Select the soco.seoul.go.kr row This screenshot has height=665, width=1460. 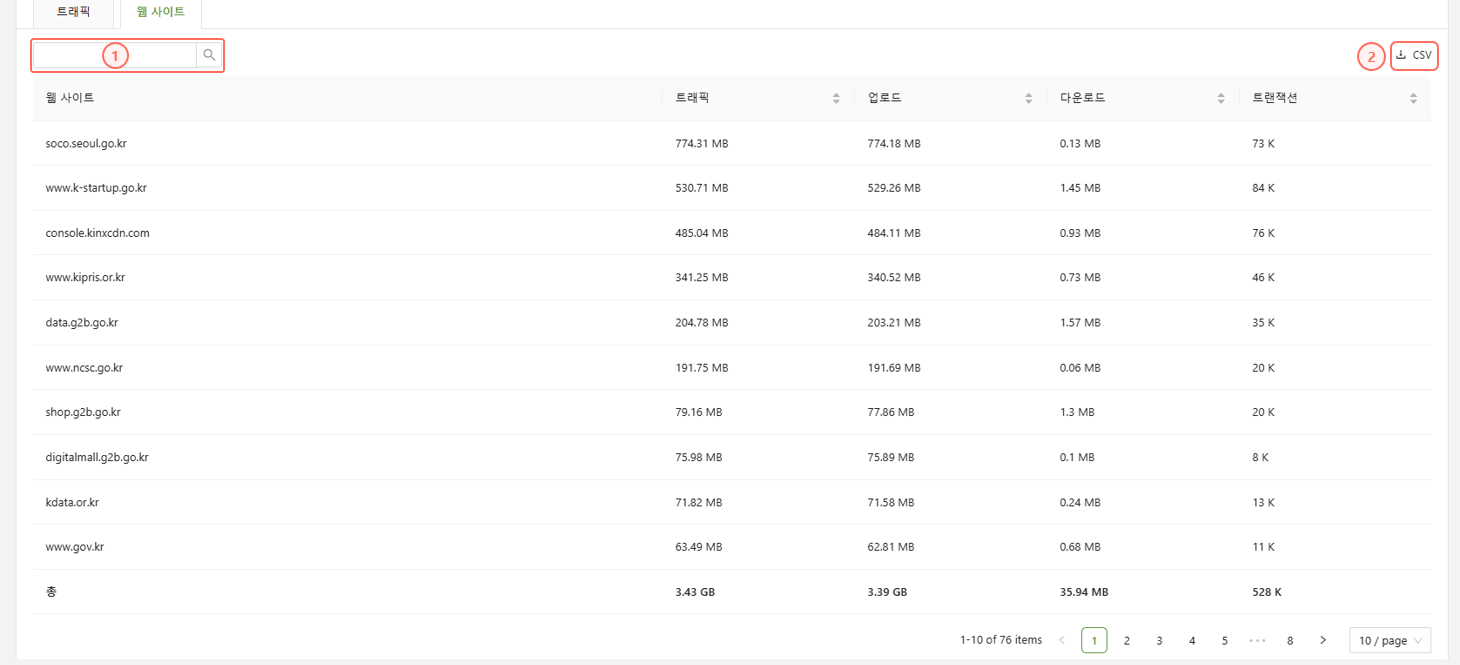click(86, 143)
